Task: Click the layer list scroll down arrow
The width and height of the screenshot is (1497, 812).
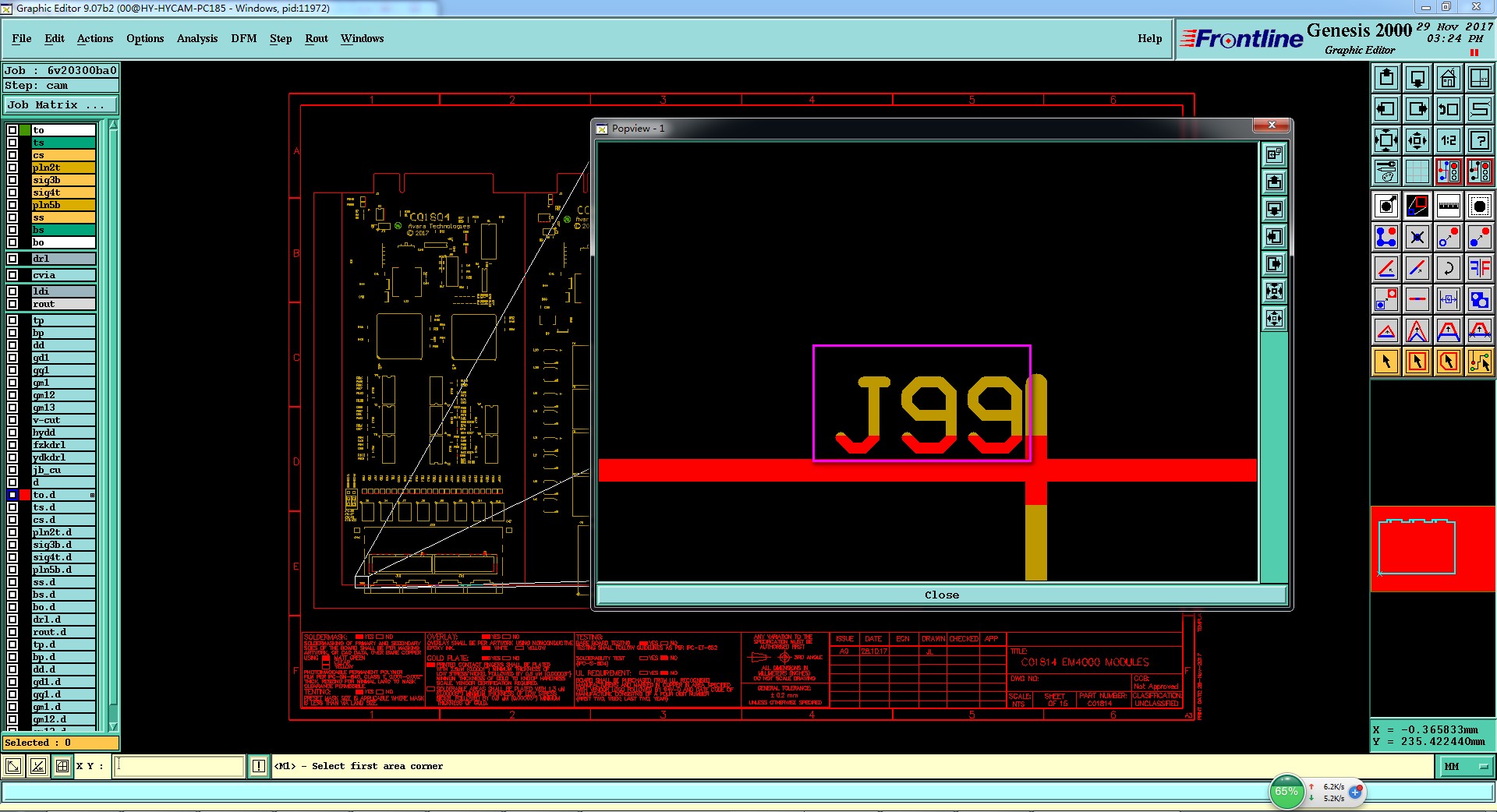Action: [113, 726]
